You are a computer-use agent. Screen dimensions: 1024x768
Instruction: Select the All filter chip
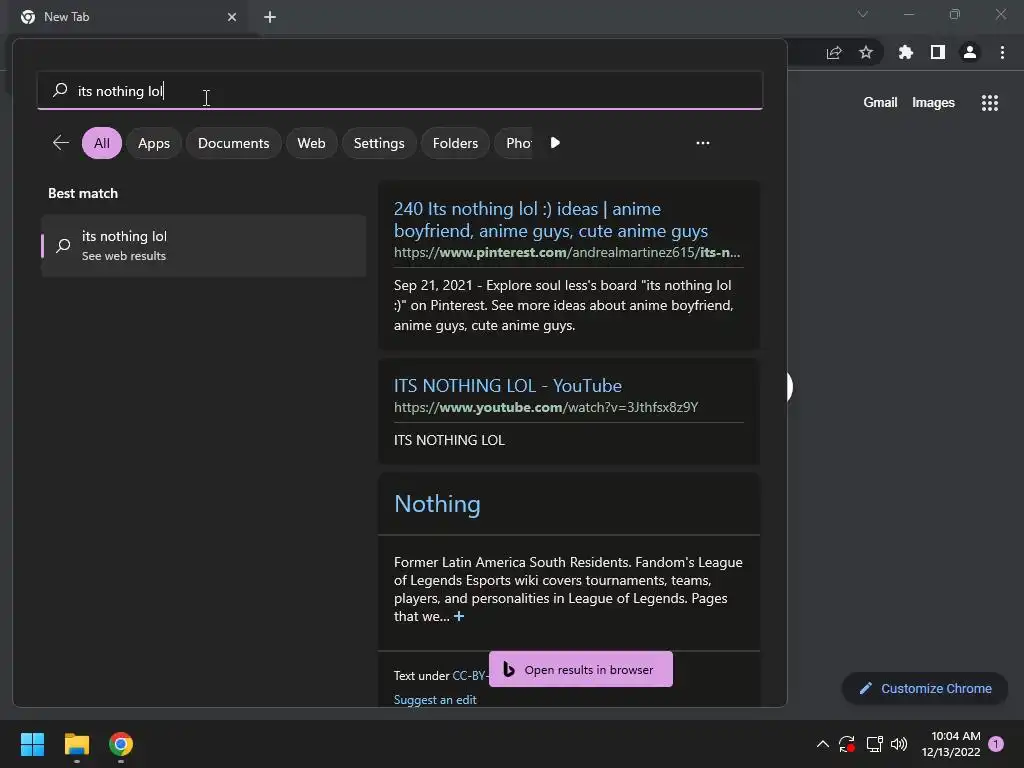pos(102,143)
